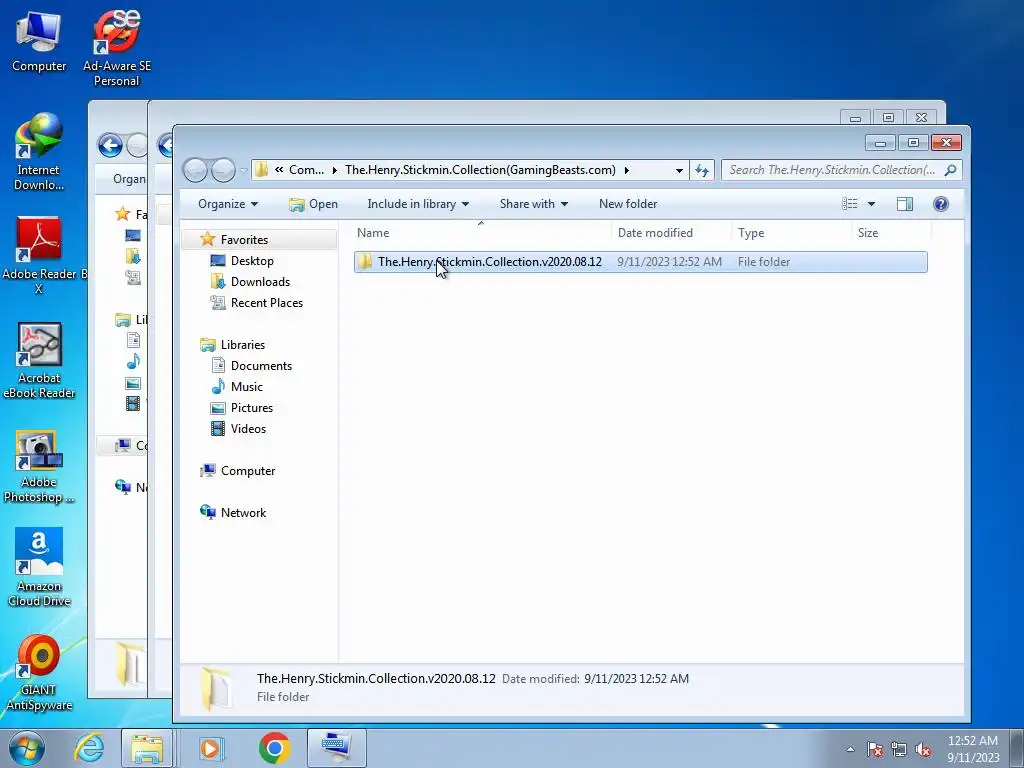
Task: Open Ad-Aware SE Personal desktop shortcut
Action: click(x=116, y=48)
